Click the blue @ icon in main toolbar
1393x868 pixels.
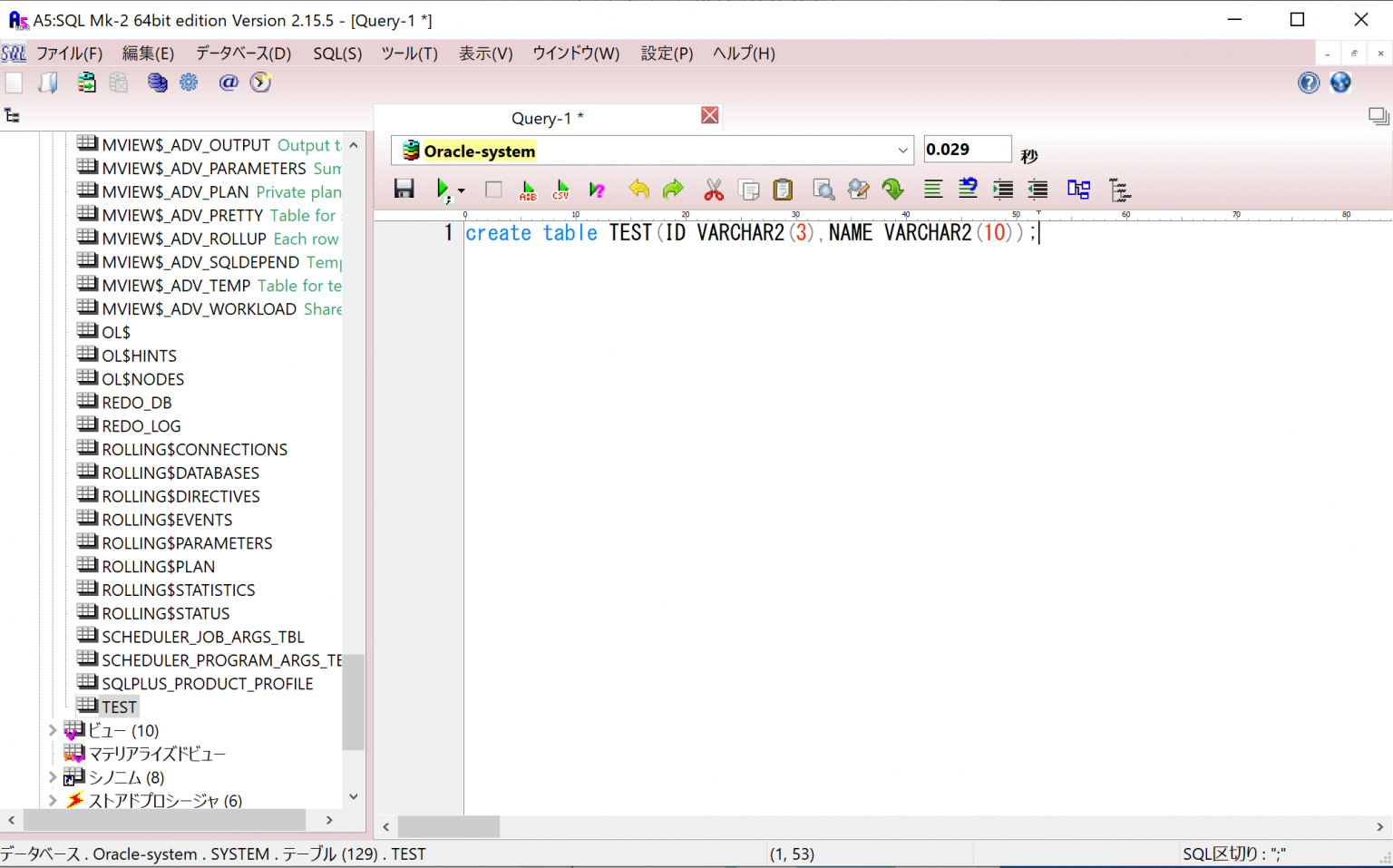pyautogui.click(x=229, y=83)
